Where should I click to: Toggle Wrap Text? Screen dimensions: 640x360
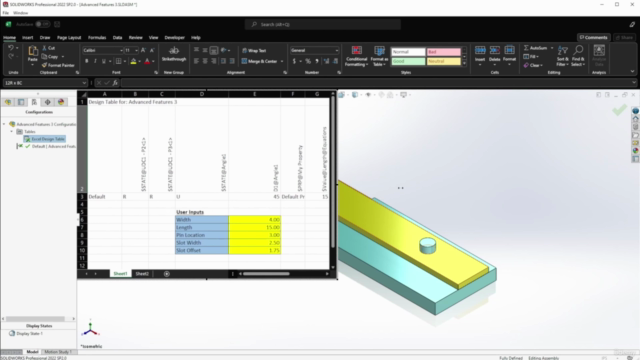pyautogui.click(x=254, y=51)
